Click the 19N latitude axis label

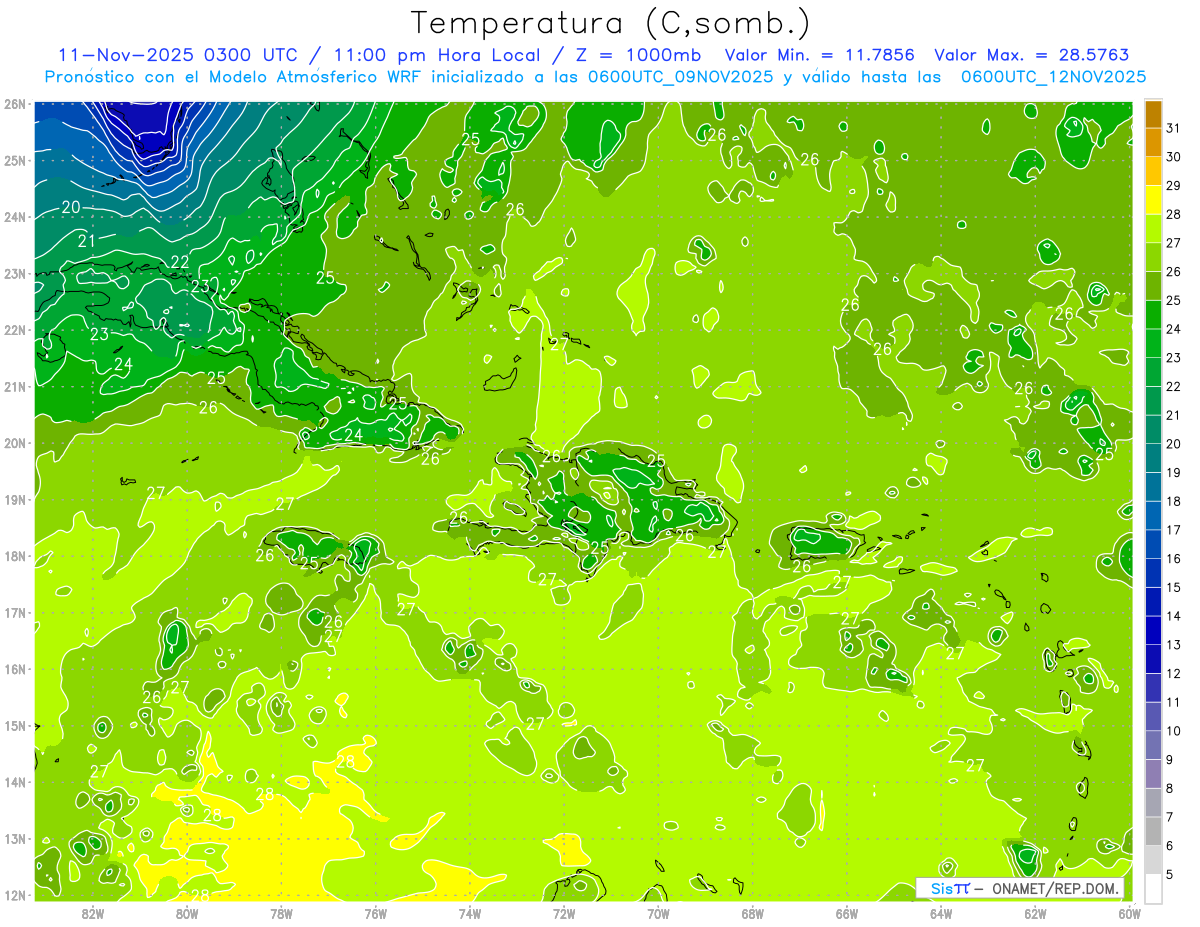[x=15, y=499]
